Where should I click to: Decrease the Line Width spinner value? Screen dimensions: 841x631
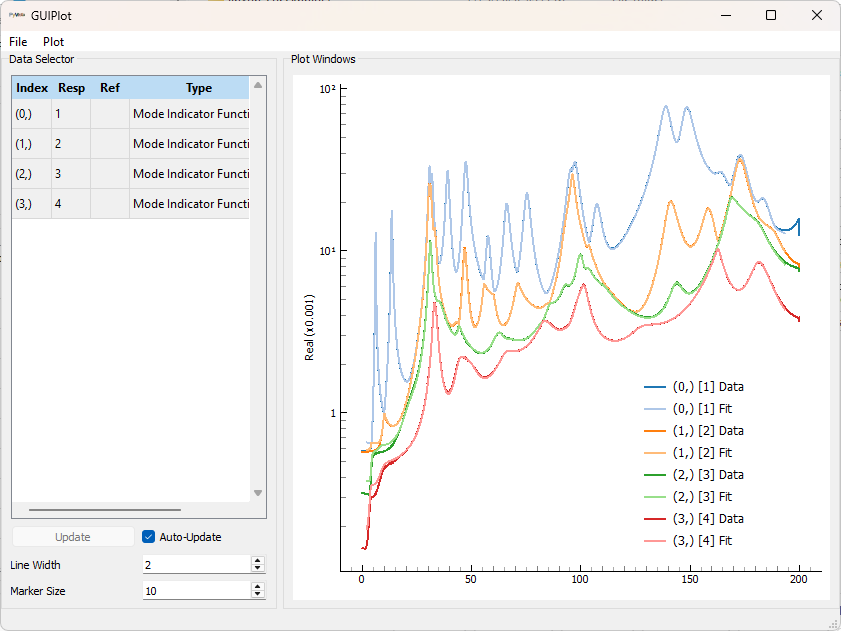click(257, 569)
